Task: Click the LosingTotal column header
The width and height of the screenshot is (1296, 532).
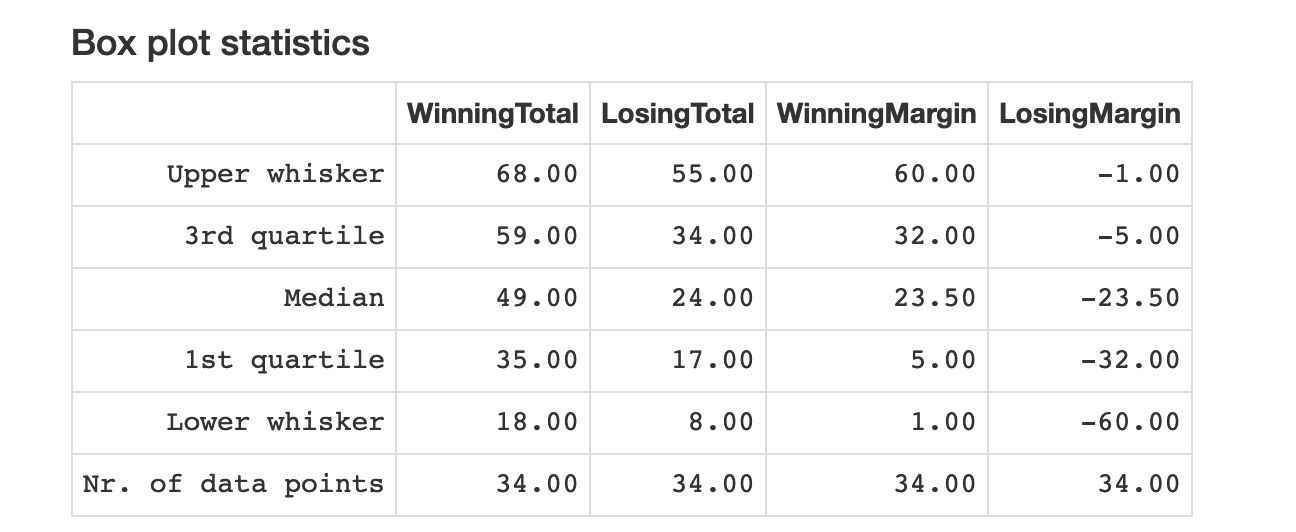Action: click(x=677, y=113)
